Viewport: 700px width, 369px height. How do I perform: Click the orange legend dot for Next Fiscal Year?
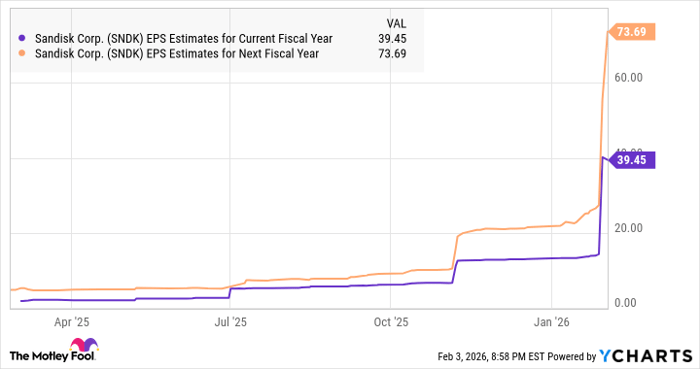(x=22, y=54)
